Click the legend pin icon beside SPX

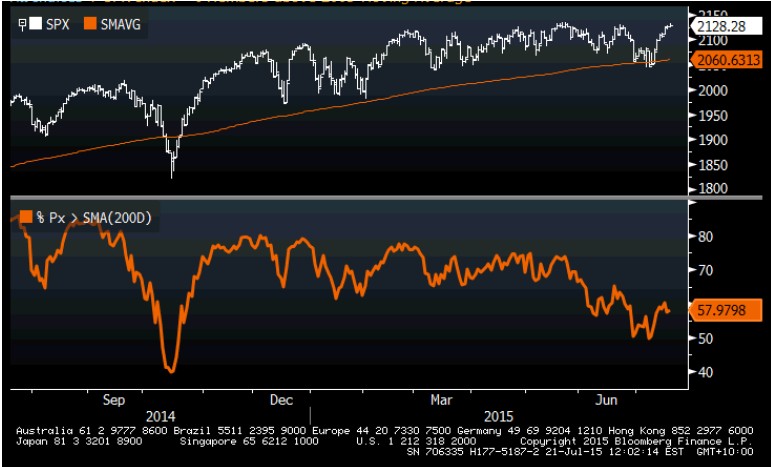(x=22, y=24)
